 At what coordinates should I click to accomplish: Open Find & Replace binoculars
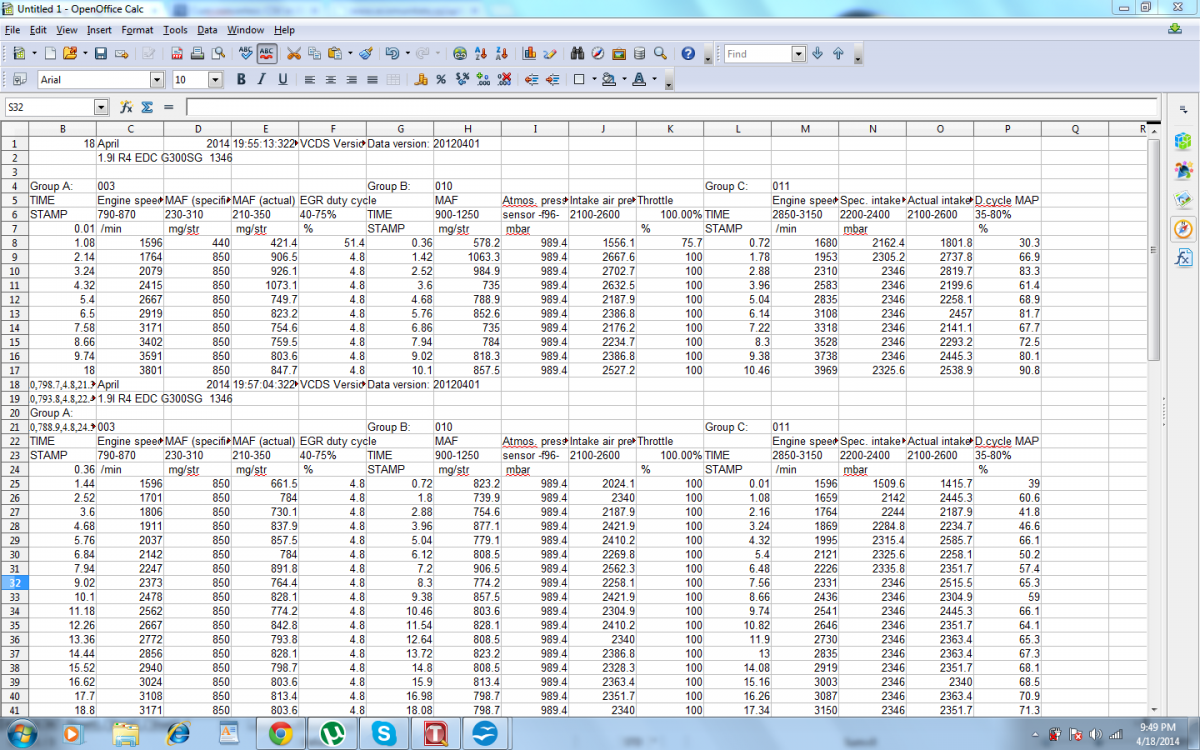[x=577, y=53]
